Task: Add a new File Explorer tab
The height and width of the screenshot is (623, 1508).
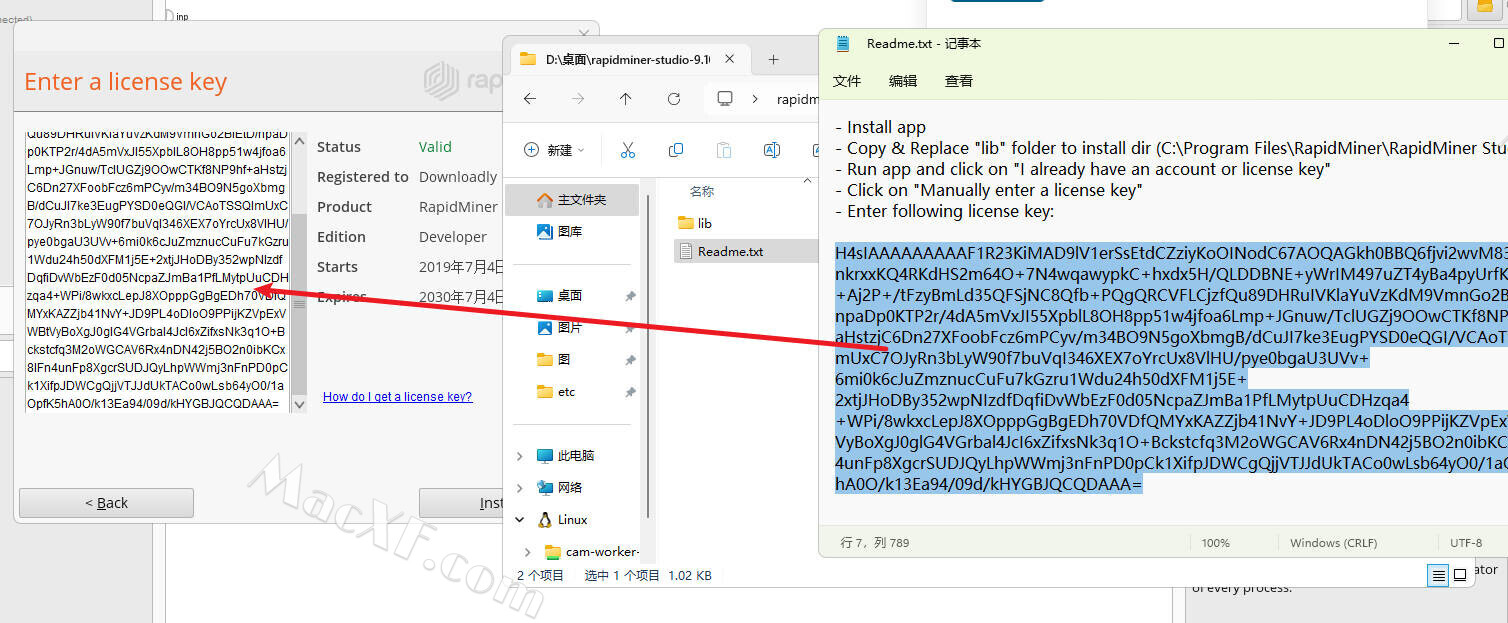Action: [773, 59]
